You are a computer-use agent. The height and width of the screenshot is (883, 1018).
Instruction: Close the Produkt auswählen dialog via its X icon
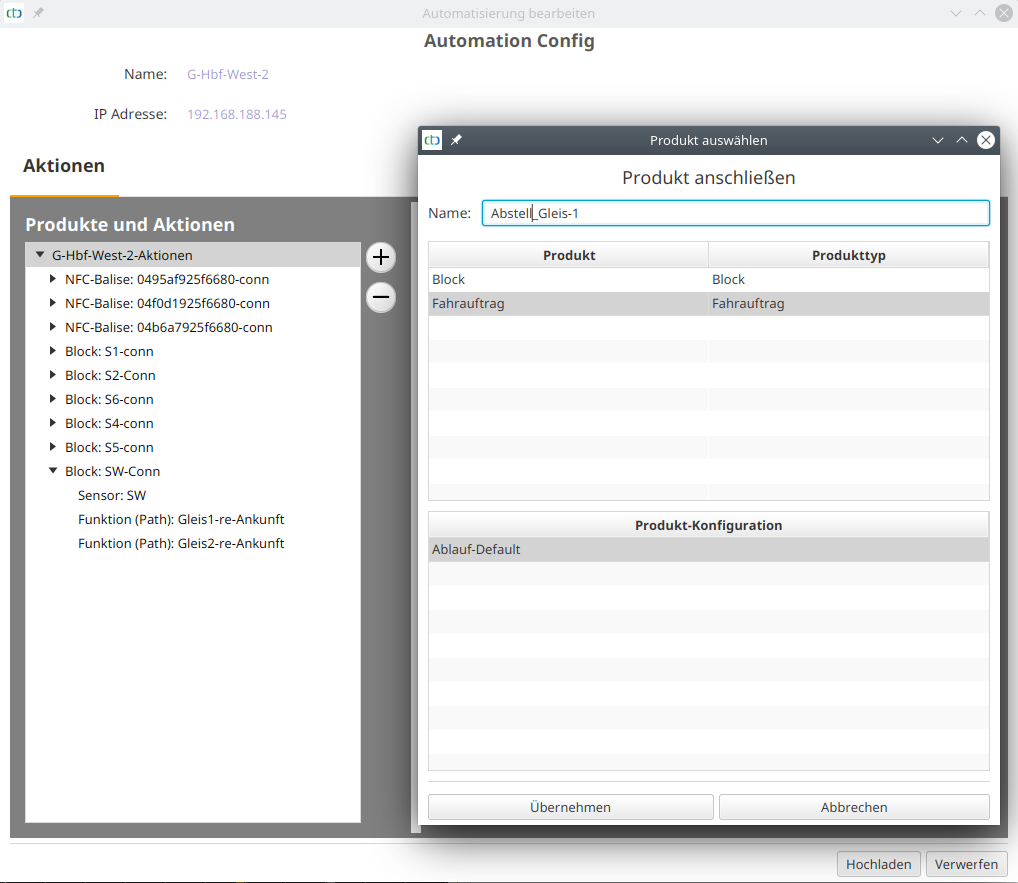[x=985, y=140]
